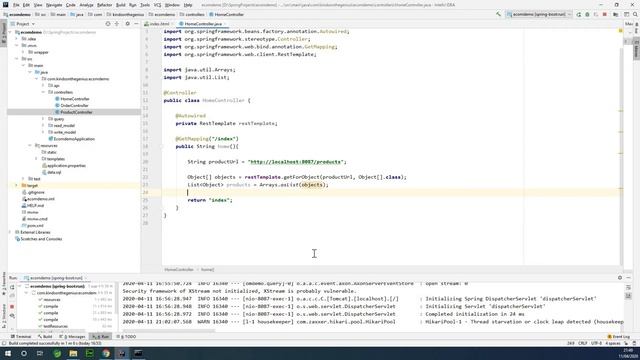Screen dimensions: 640x360
Task: Expand the read_model package node
Action: tap(43, 125)
